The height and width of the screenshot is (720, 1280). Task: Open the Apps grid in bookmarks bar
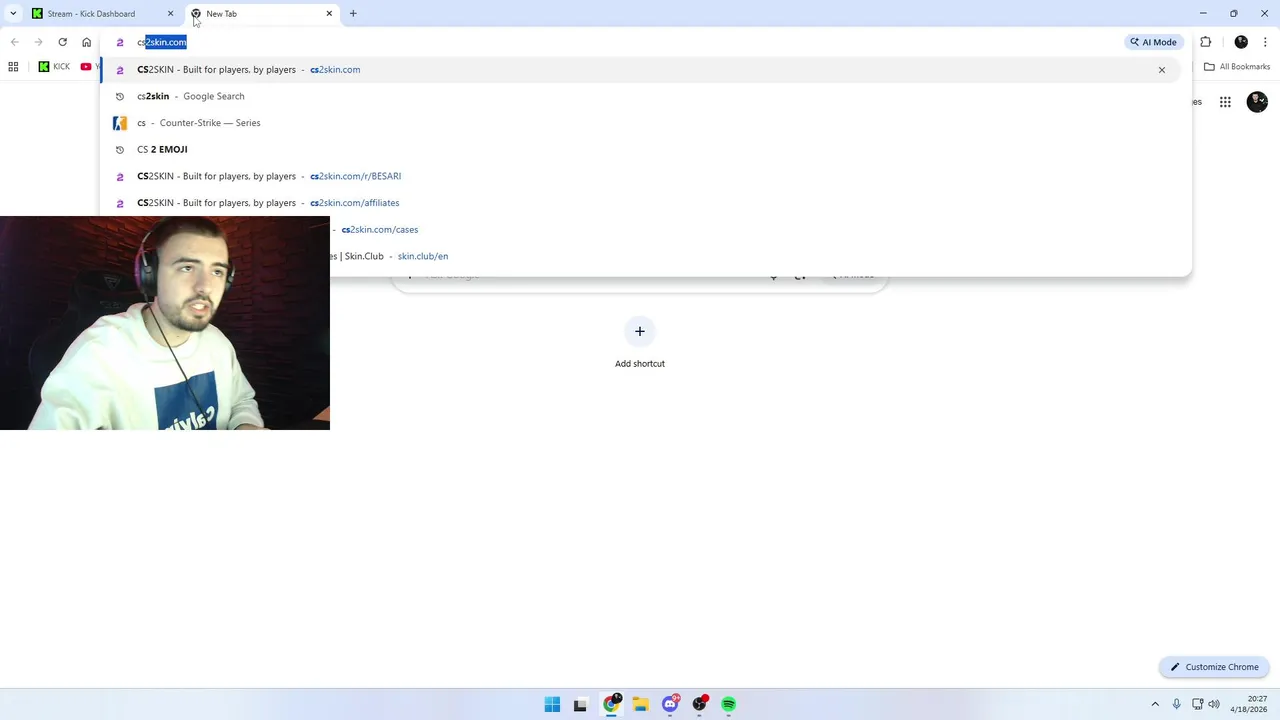[13, 67]
